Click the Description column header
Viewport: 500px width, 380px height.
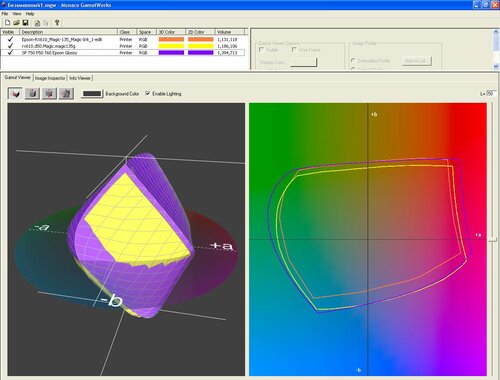[x=69, y=32]
